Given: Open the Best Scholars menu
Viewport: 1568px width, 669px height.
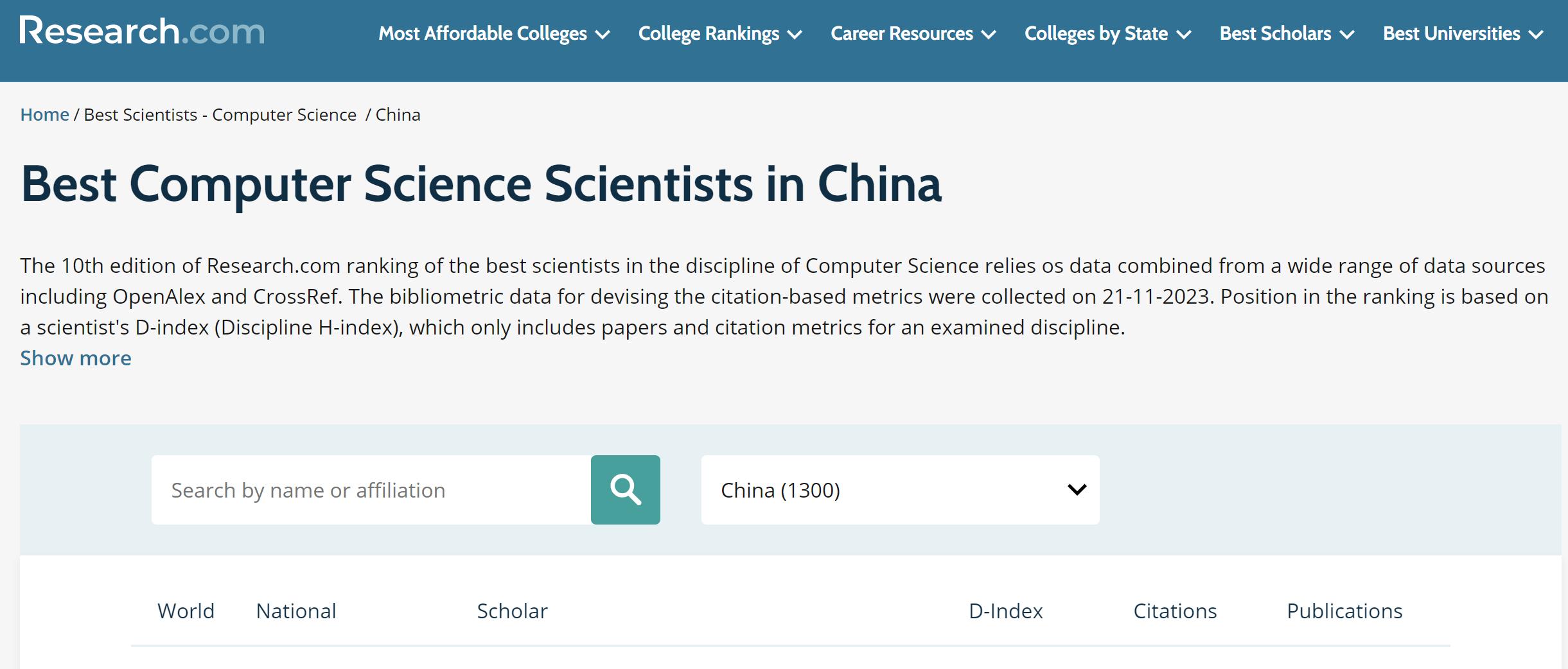Looking at the screenshot, I should (x=1275, y=33).
